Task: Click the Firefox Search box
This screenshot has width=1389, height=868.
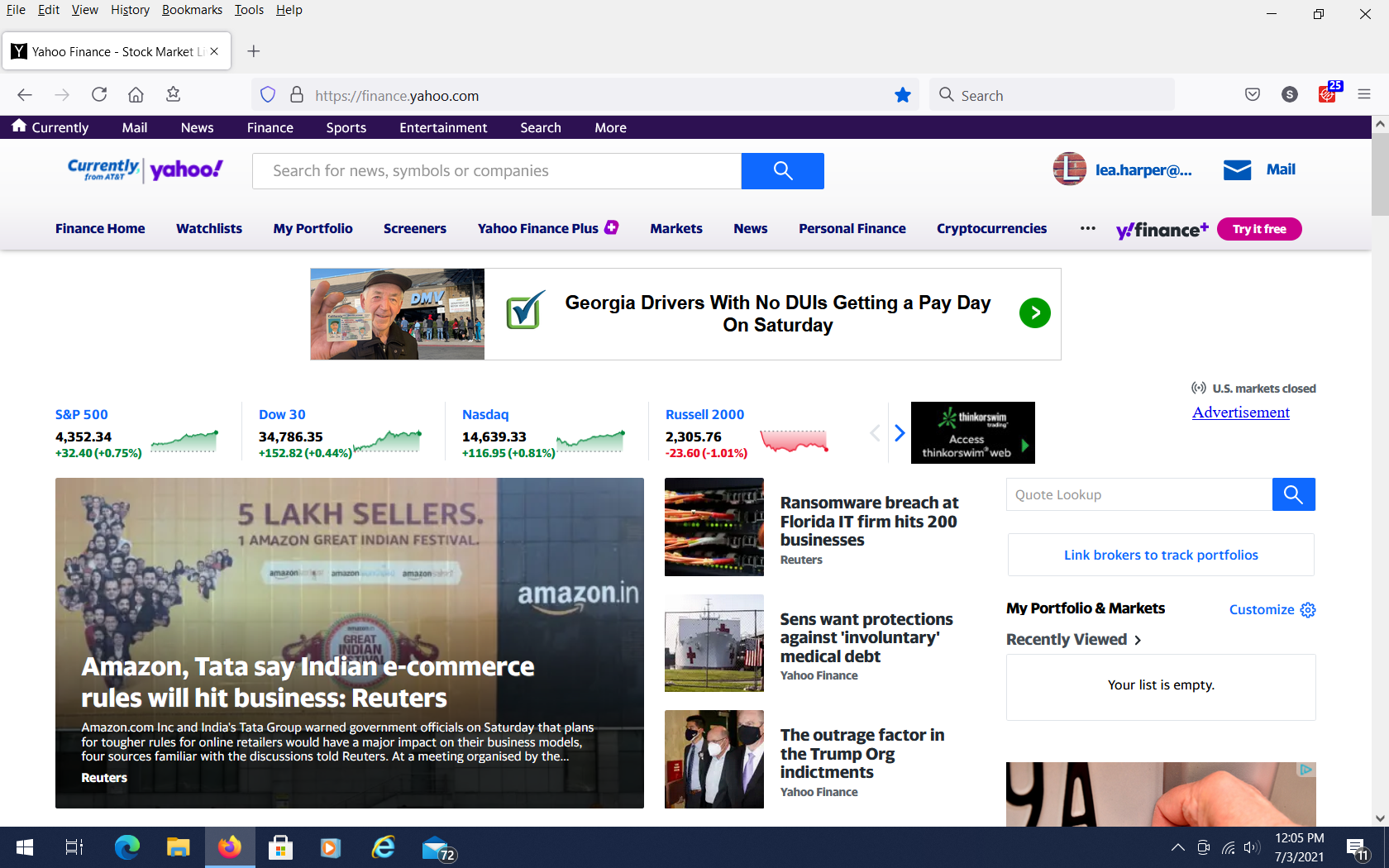Action: point(1052,95)
